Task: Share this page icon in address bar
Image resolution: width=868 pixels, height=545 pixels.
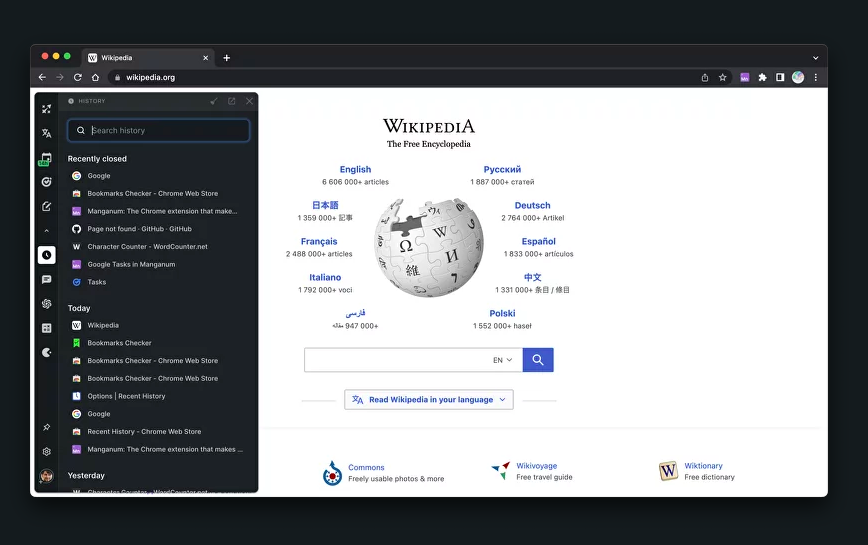Action: click(x=705, y=77)
